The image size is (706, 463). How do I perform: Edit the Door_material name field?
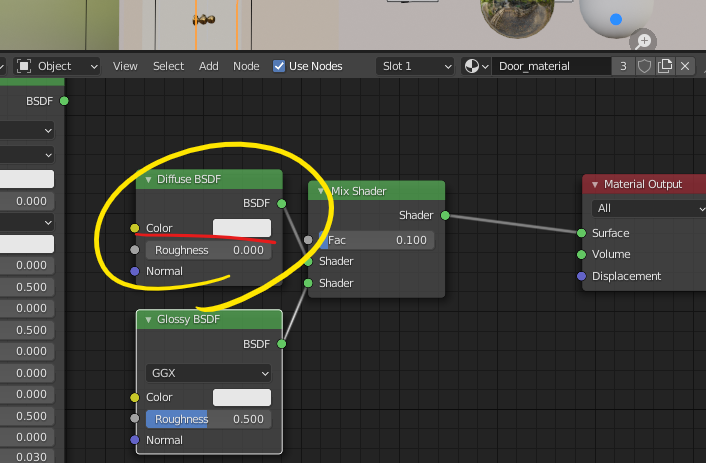coord(551,66)
